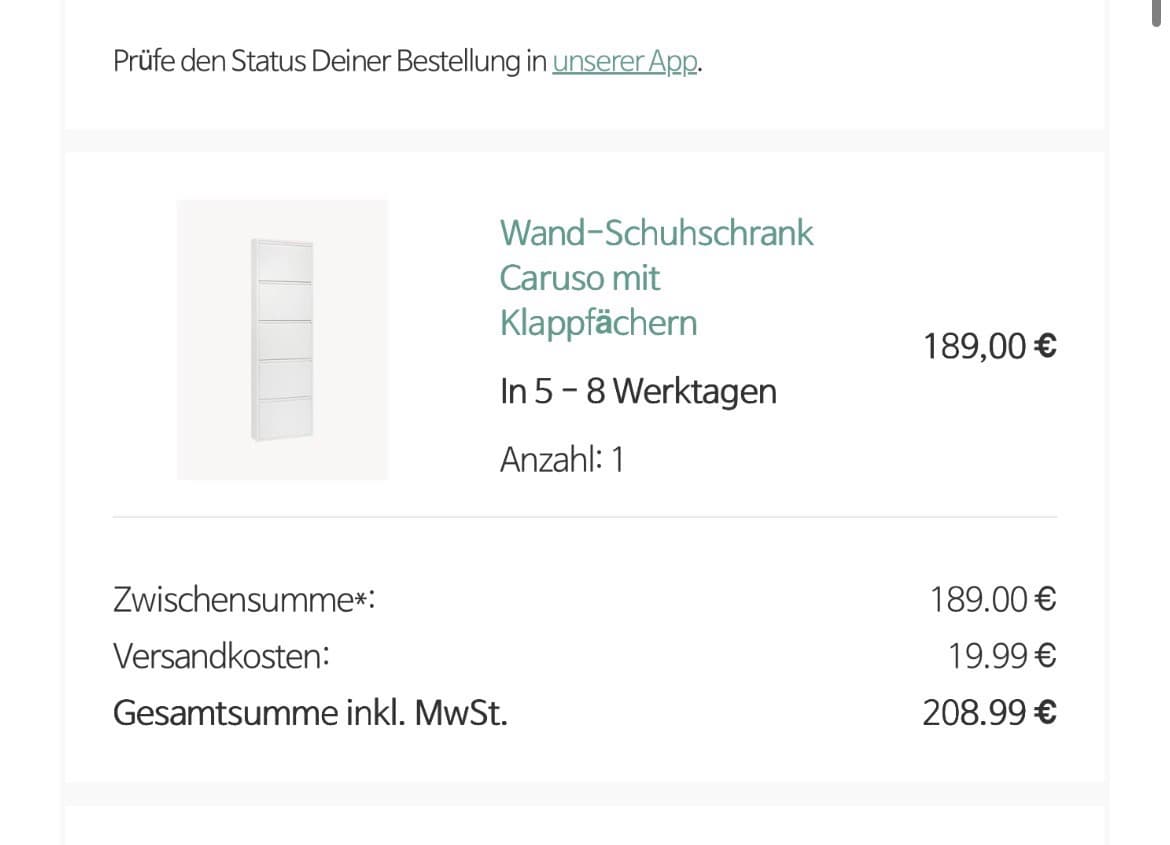
Task: Click the subtotal amount 189.00 €
Action: [x=992, y=600]
